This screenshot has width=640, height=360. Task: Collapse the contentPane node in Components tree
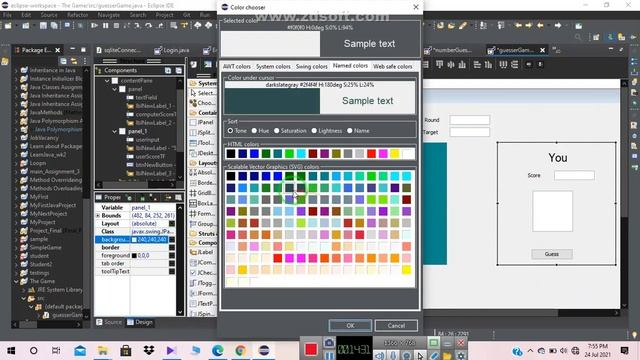[x=107, y=81]
